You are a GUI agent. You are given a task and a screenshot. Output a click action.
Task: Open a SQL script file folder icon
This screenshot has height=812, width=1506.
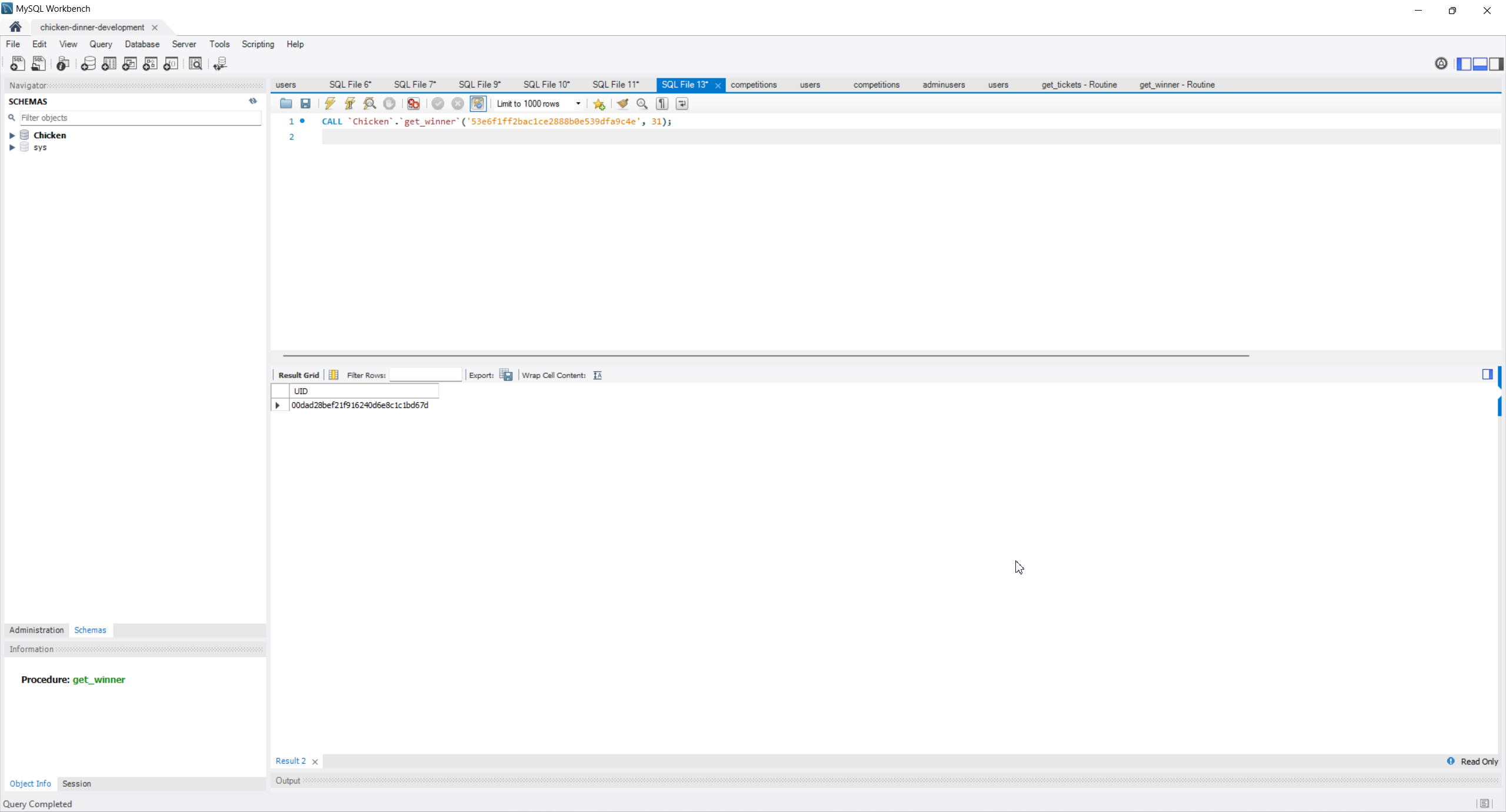click(x=286, y=103)
